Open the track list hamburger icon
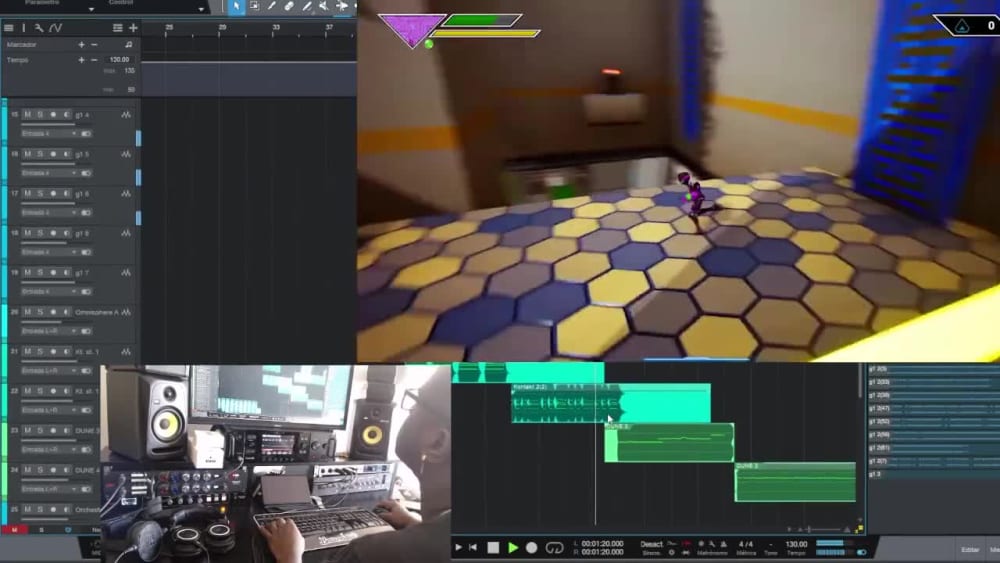This screenshot has height=563, width=1000. pos(8,28)
